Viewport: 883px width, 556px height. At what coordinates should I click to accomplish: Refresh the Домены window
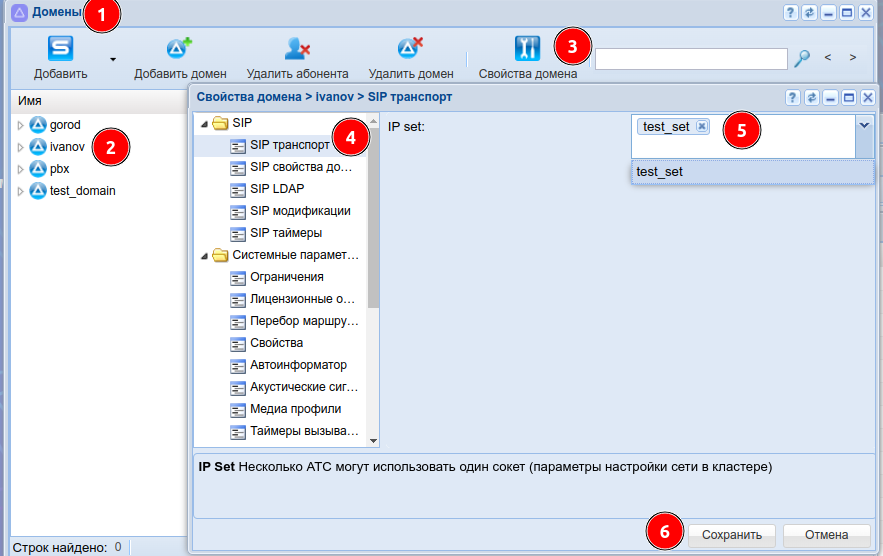point(809,12)
